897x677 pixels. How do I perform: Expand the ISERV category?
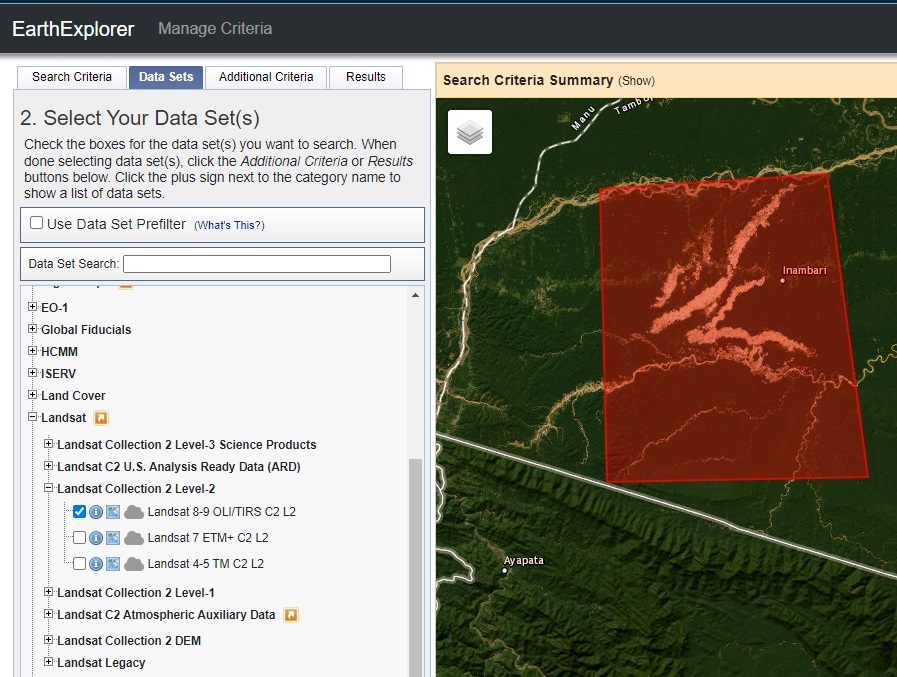(x=33, y=373)
